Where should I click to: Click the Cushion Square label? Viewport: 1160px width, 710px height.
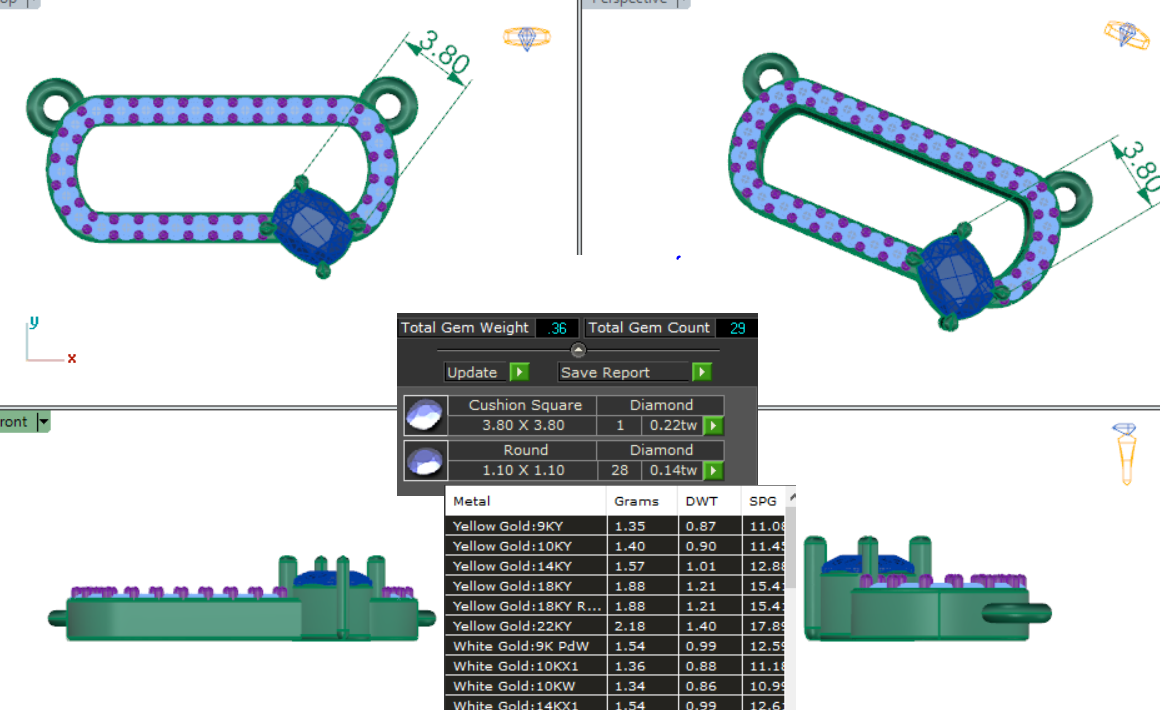click(x=525, y=405)
